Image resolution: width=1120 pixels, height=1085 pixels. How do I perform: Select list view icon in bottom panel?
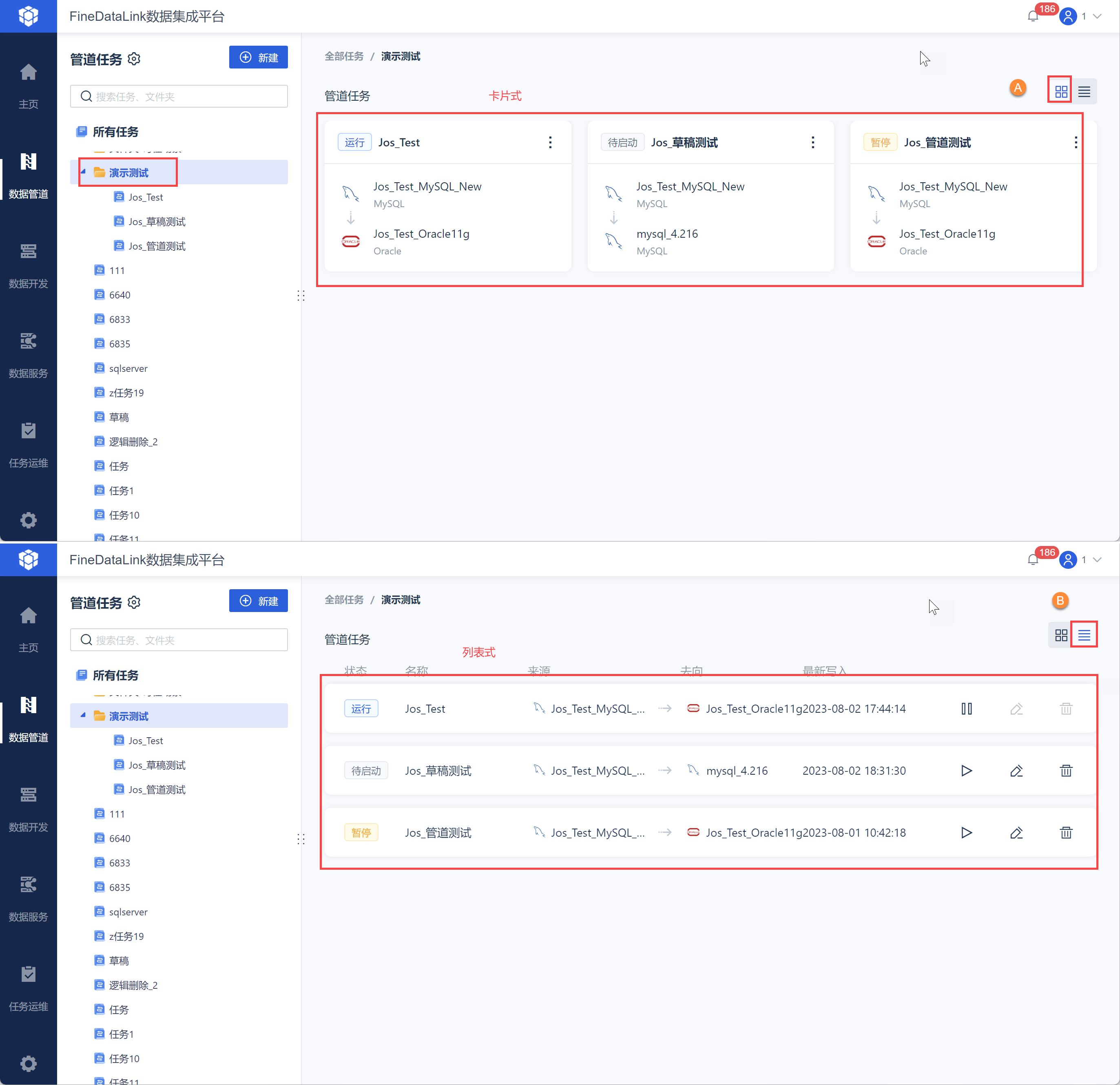tap(1084, 635)
